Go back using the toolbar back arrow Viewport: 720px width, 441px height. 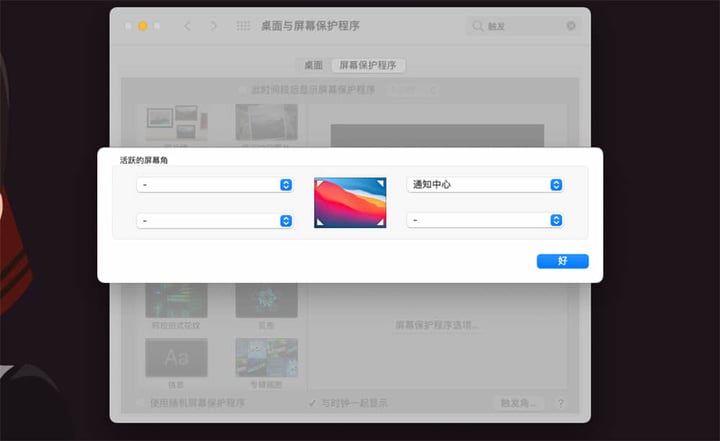tap(187, 26)
